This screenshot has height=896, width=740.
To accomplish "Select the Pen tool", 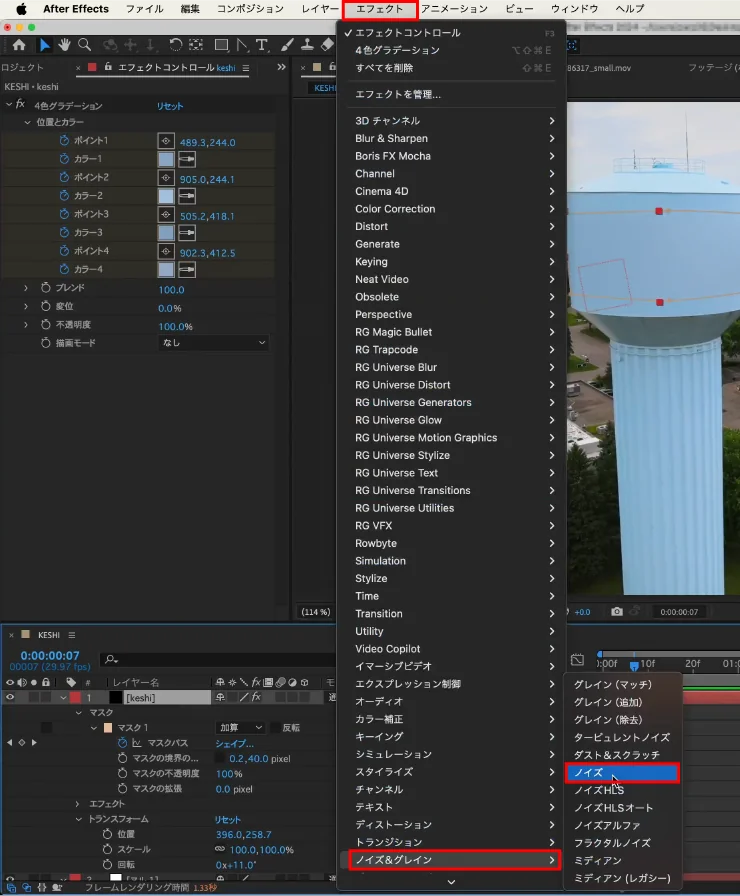I will coord(242,45).
